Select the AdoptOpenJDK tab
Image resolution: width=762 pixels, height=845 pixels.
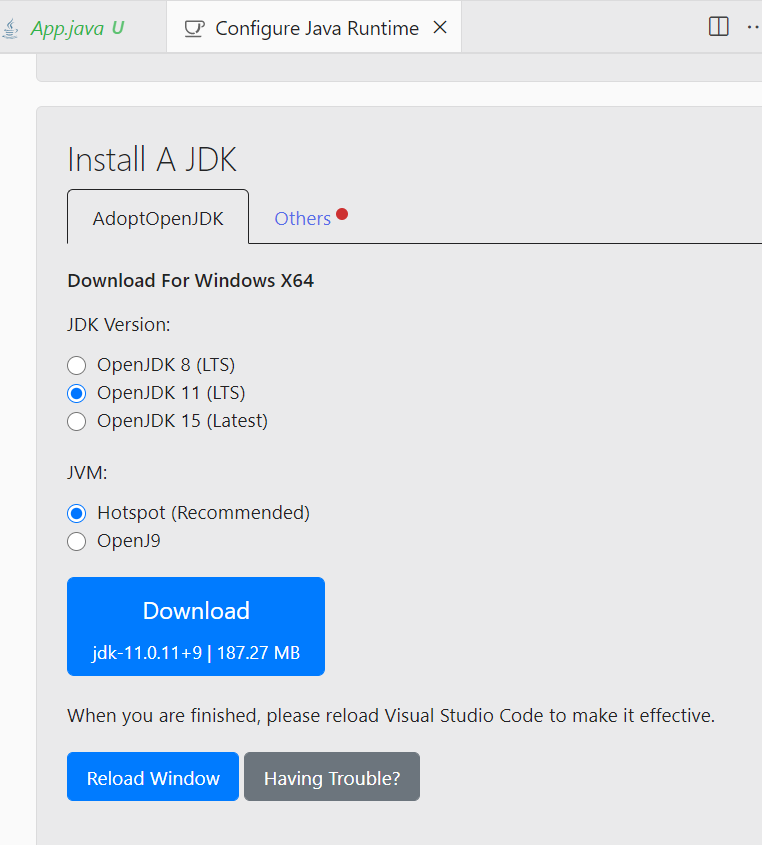click(x=158, y=218)
